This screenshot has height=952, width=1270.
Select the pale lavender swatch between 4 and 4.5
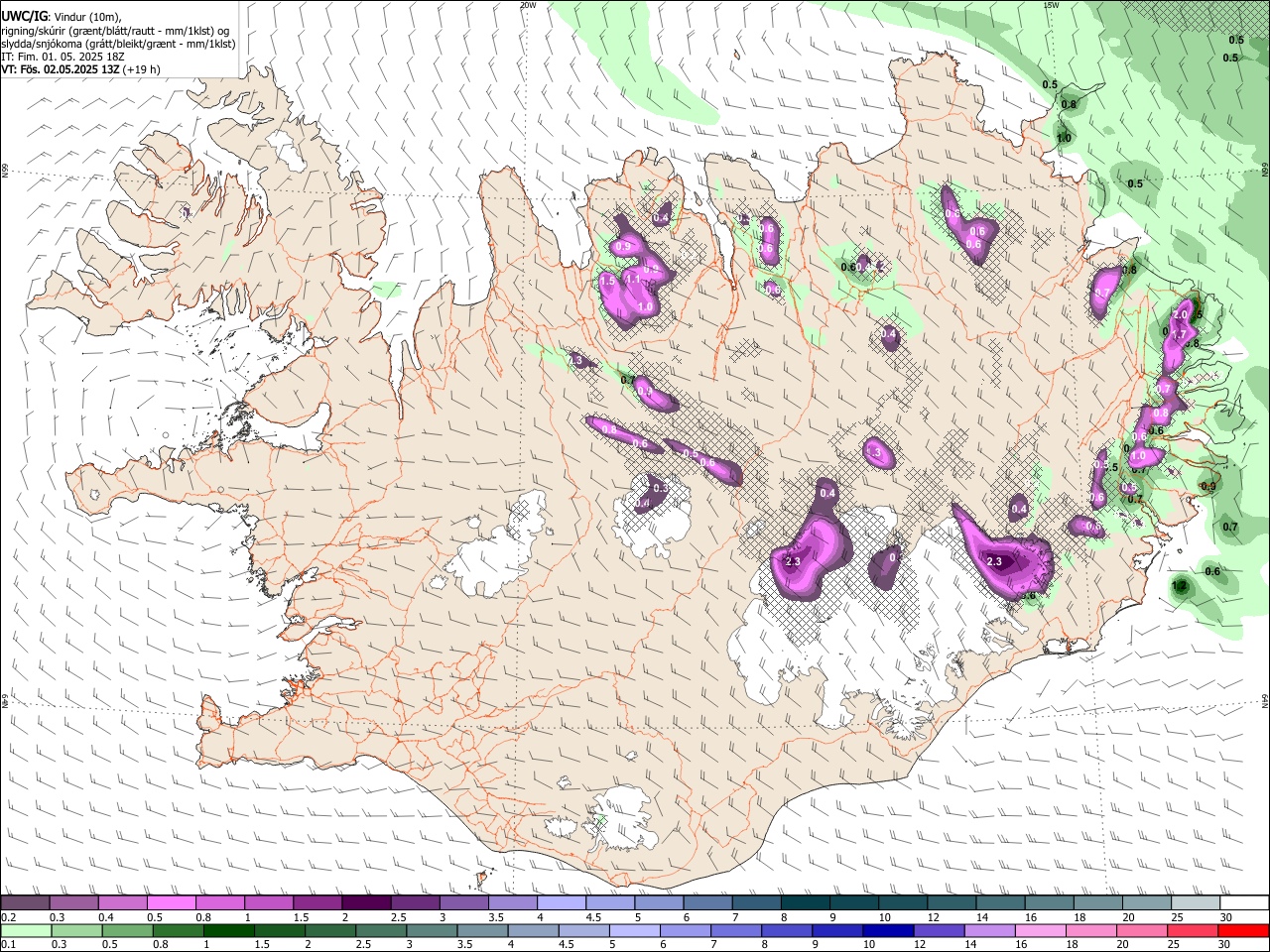point(562,903)
